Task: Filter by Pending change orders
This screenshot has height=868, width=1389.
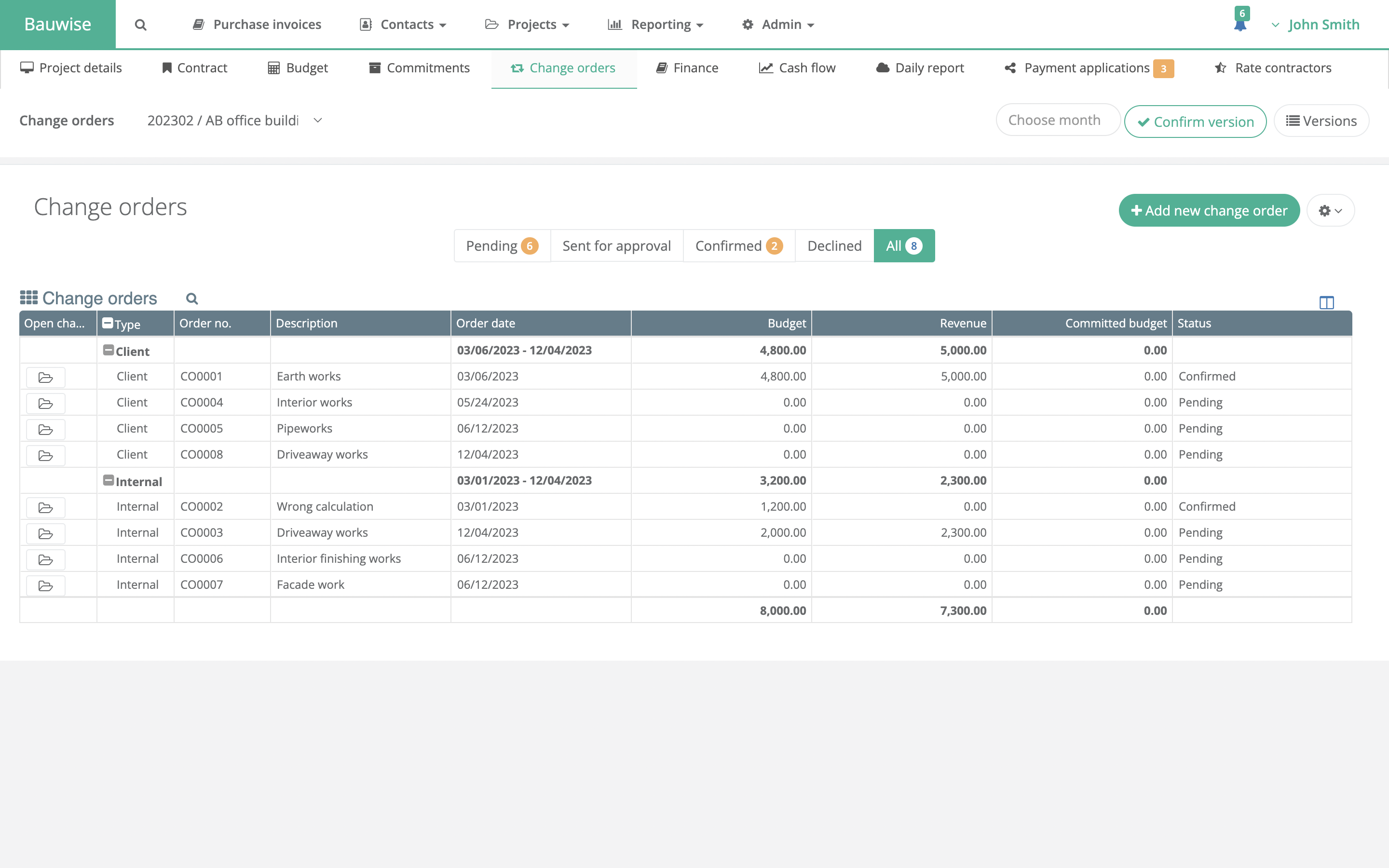Action: click(502, 246)
